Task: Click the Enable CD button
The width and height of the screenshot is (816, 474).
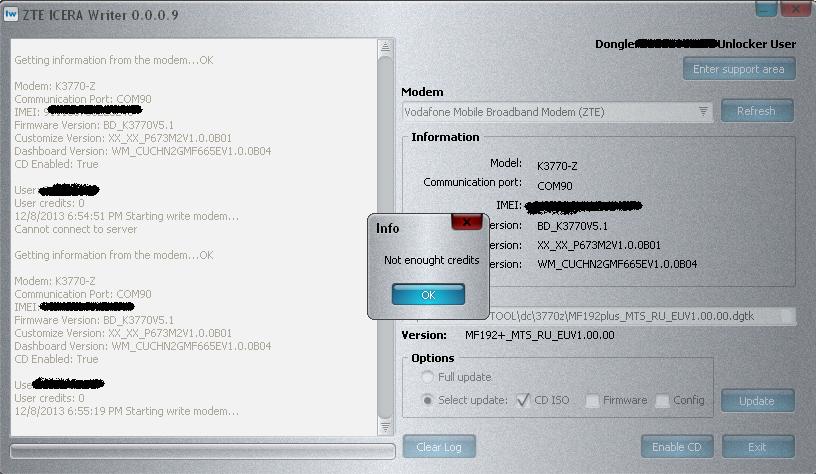Action: click(x=677, y=446)
